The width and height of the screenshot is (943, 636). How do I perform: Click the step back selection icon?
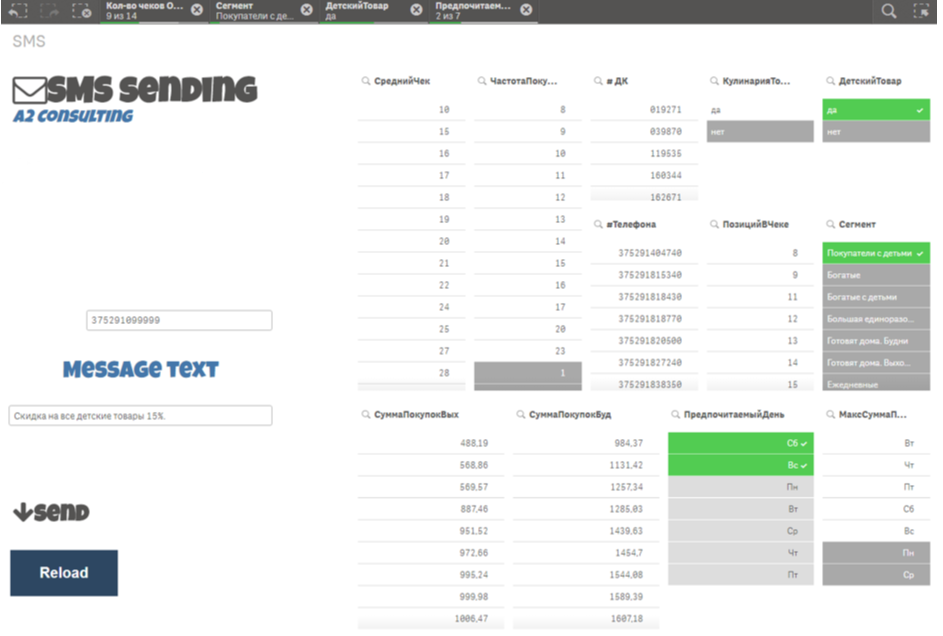[18, 11]
